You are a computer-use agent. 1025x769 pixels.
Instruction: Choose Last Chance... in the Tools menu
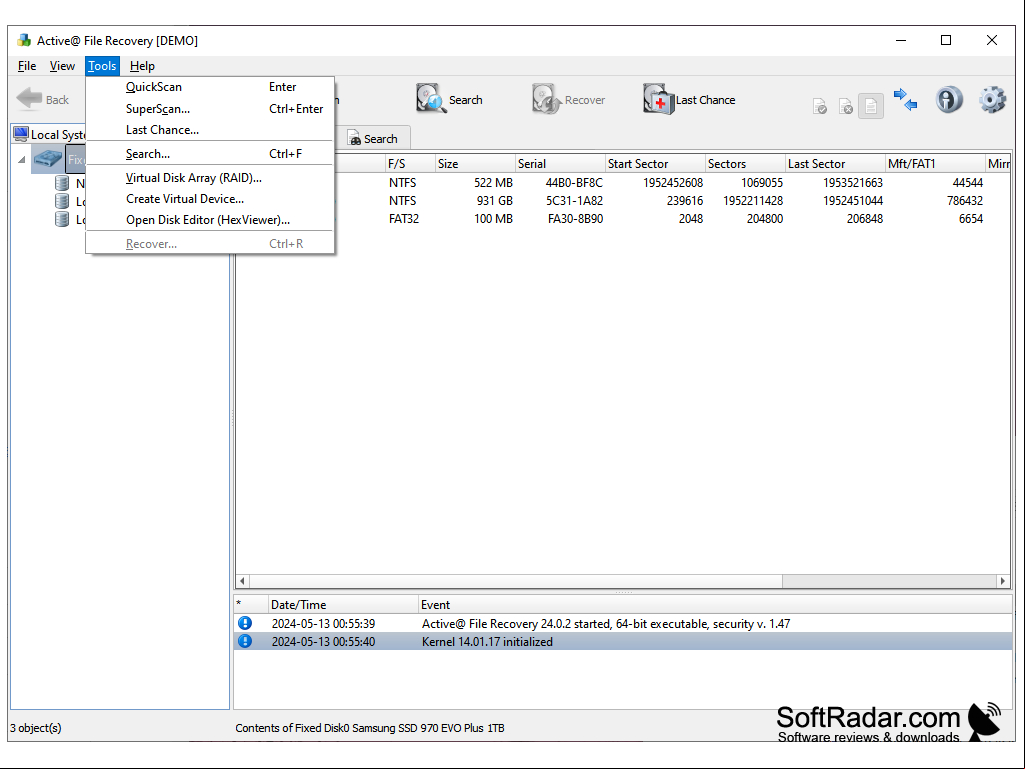210,129
